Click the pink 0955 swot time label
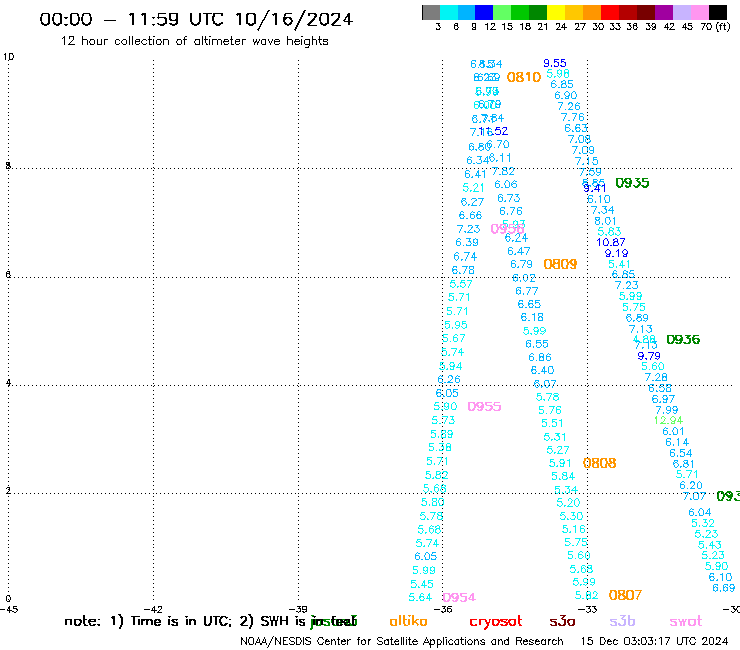Image resolution: width=740 pixels, height=650 pixels. (484, 406)
